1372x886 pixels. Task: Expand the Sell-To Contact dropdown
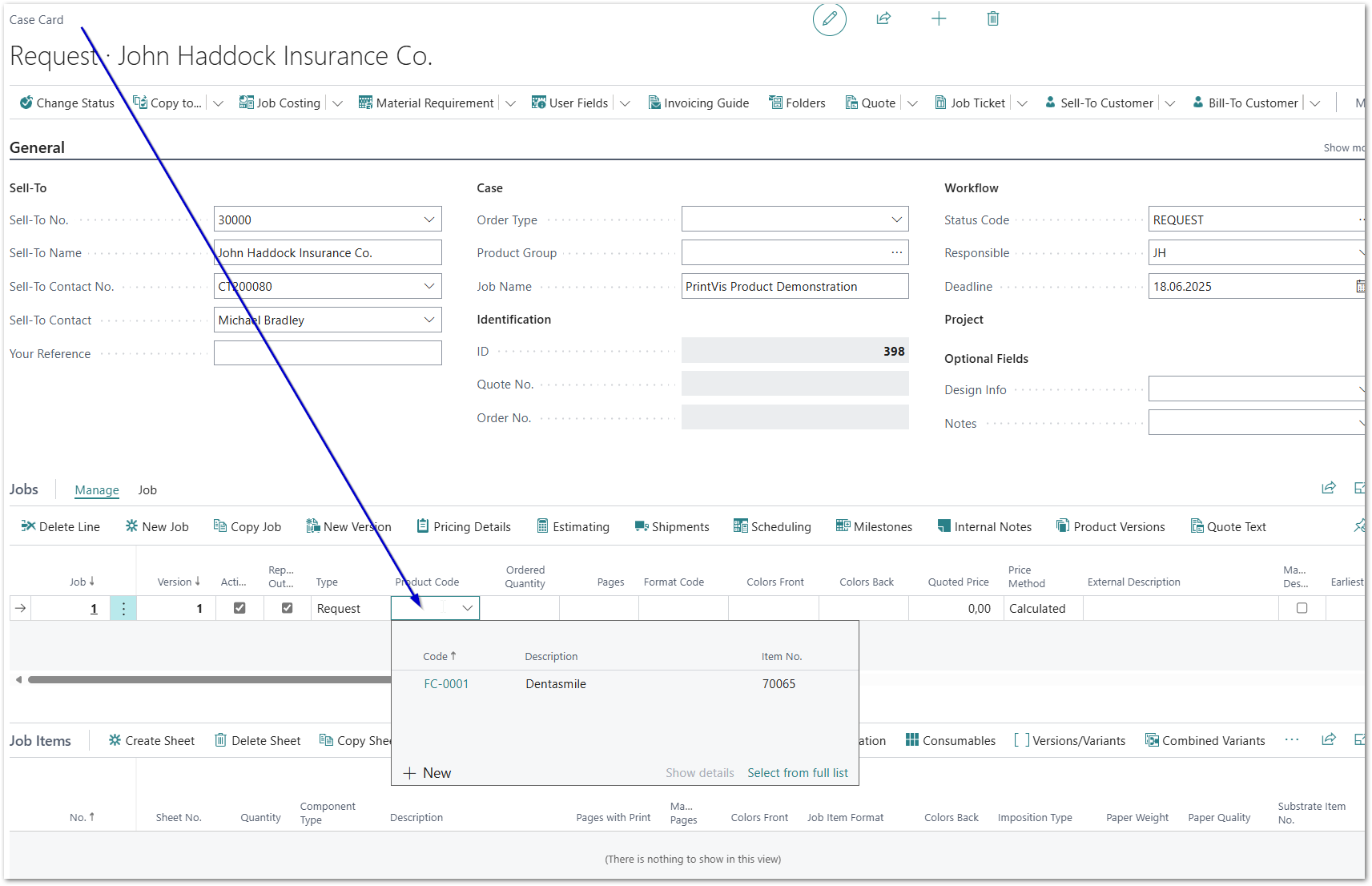[x=428, y=320]
